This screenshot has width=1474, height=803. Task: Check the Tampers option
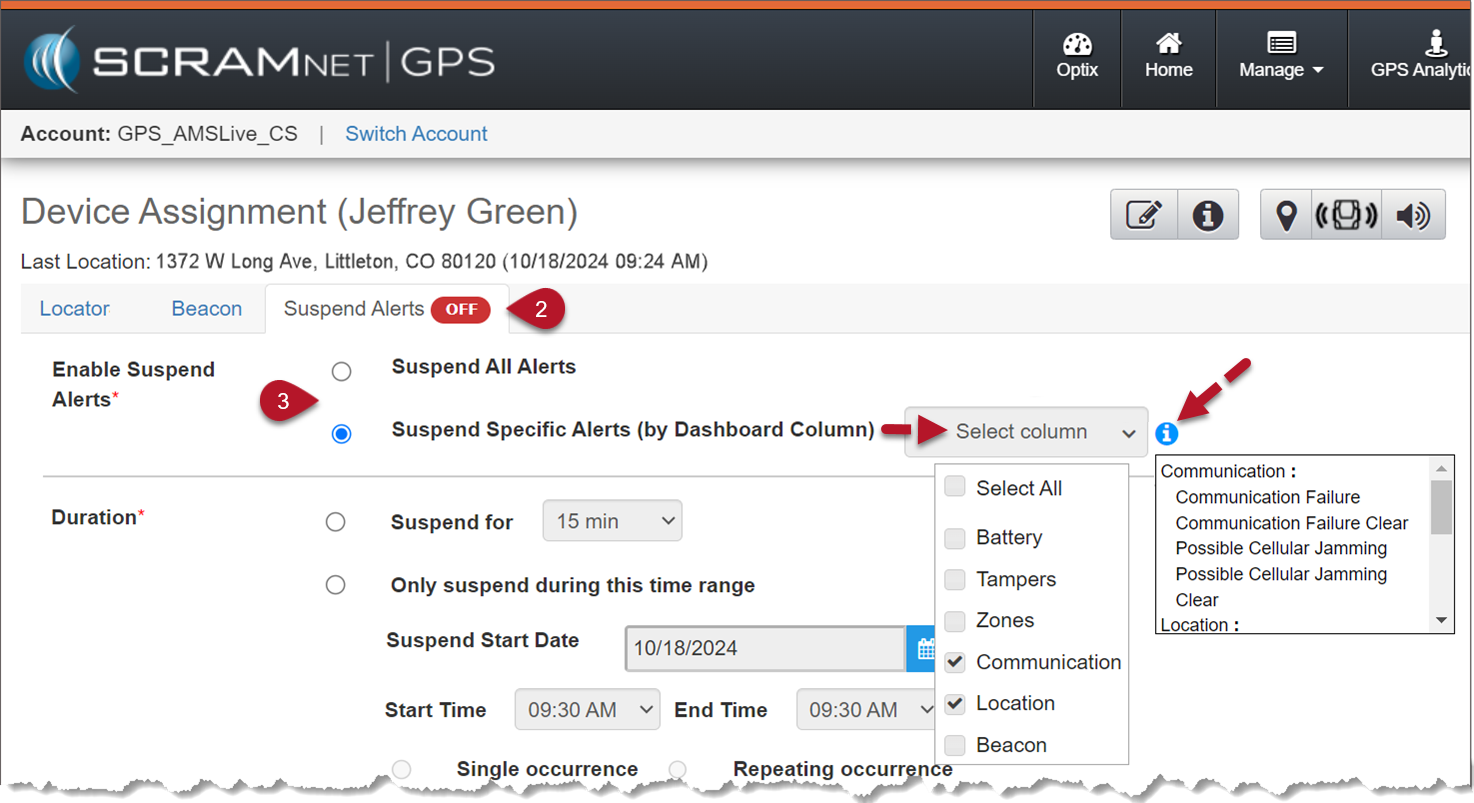click(x=955, y=580)
